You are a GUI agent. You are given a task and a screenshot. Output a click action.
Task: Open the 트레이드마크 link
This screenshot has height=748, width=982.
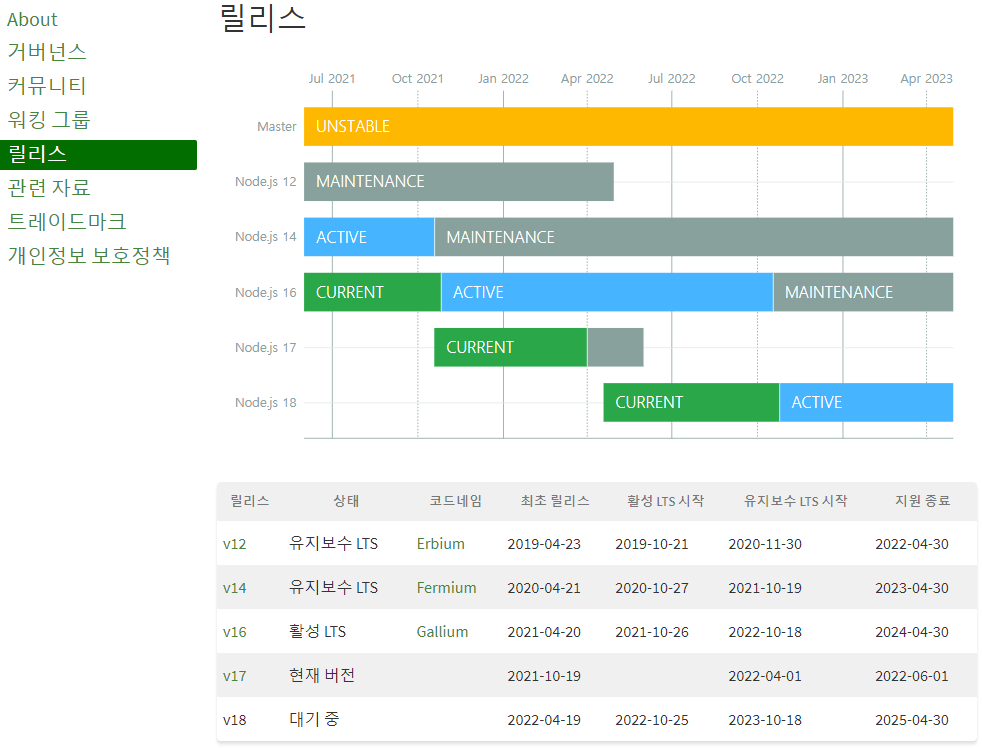tap(66, 221)
